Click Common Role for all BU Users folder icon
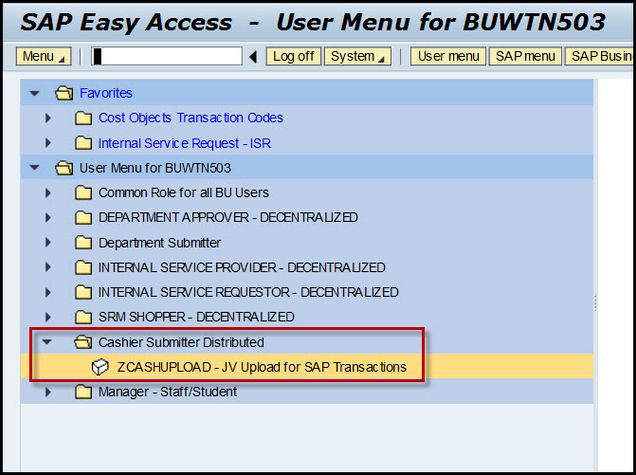 (84, 193)
